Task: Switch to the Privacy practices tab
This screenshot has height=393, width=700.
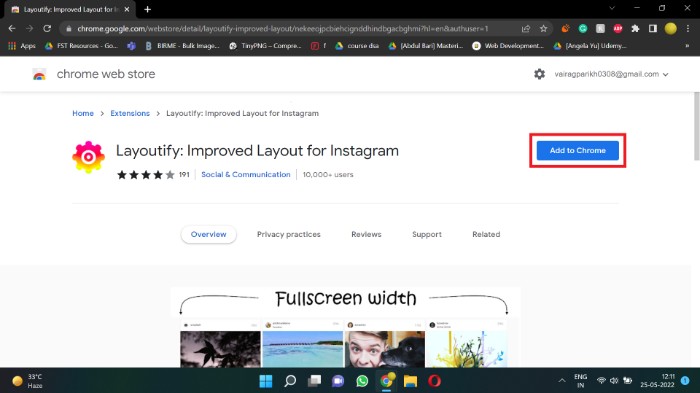Action: 288,234
